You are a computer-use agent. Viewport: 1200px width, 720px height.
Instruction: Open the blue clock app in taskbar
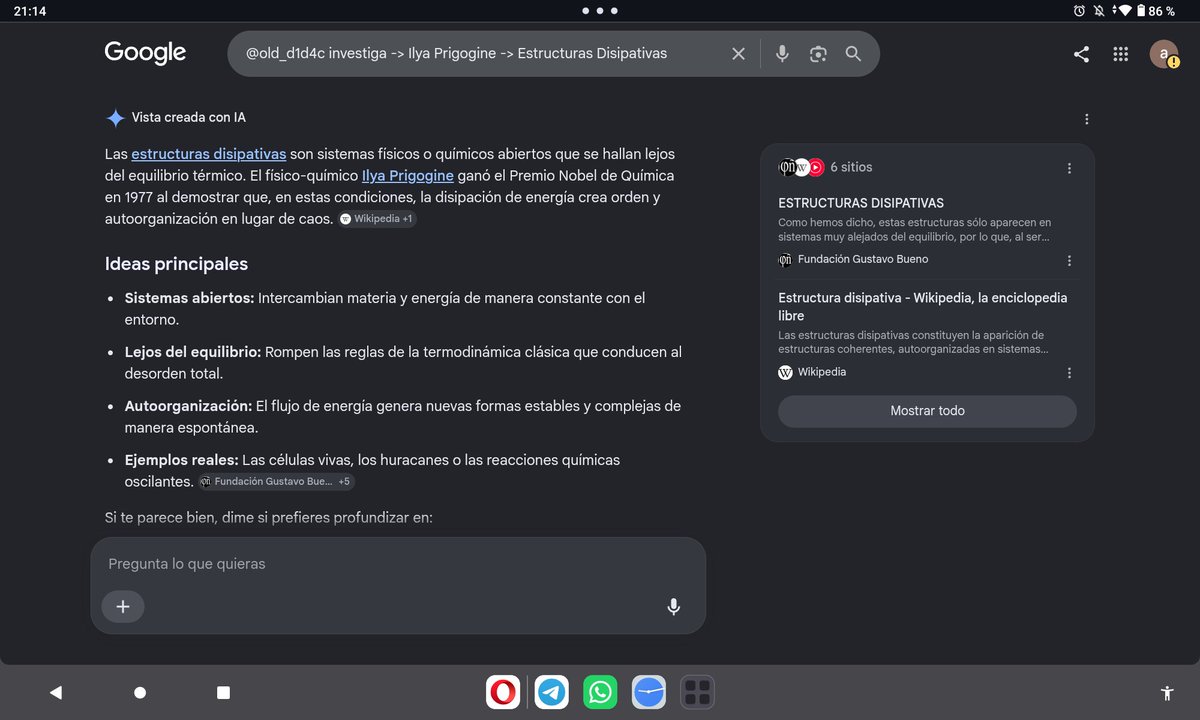click(x=649, y=692)
